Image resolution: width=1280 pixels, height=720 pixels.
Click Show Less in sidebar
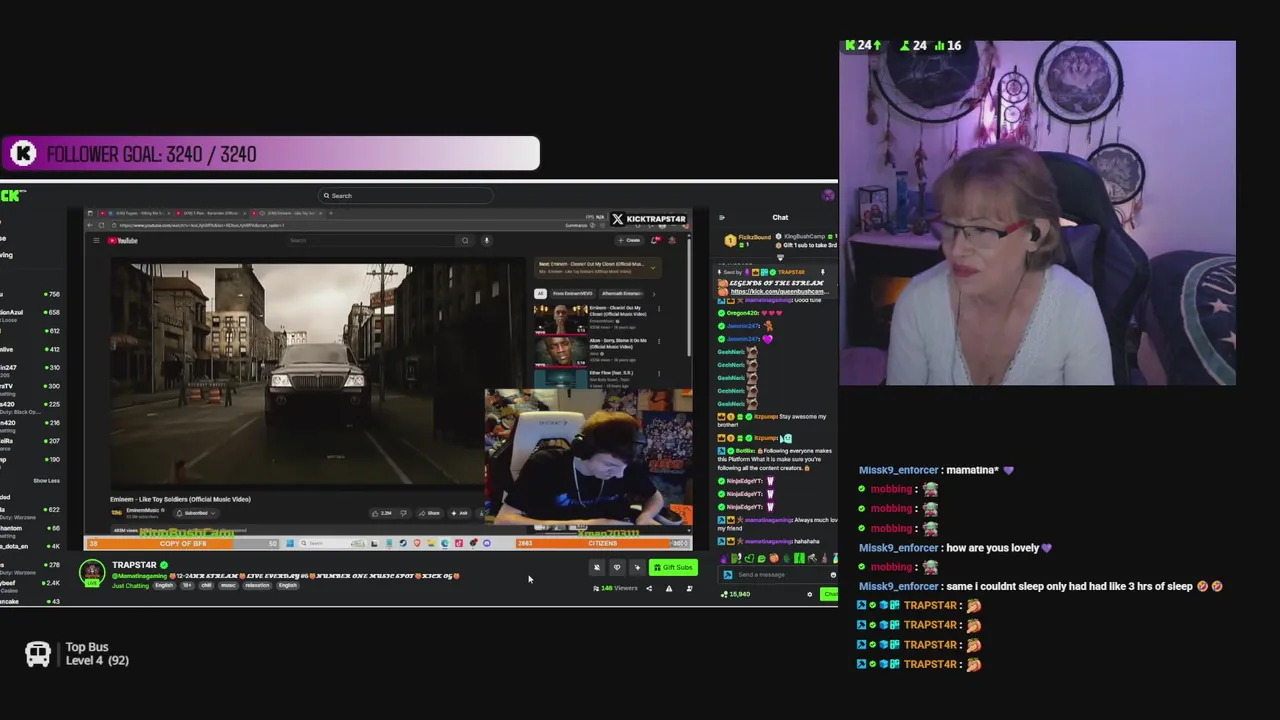pyautogui.click(x=46, y=481)
